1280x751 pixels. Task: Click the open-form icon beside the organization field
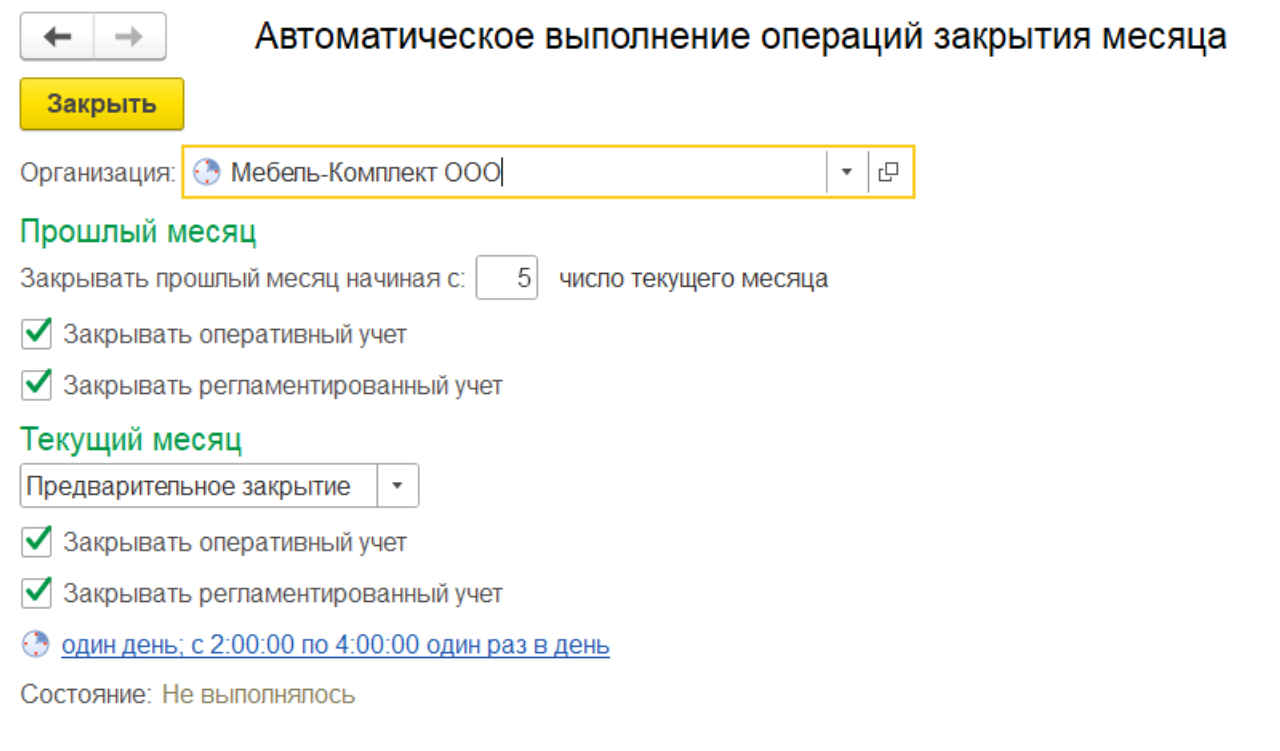887,172
